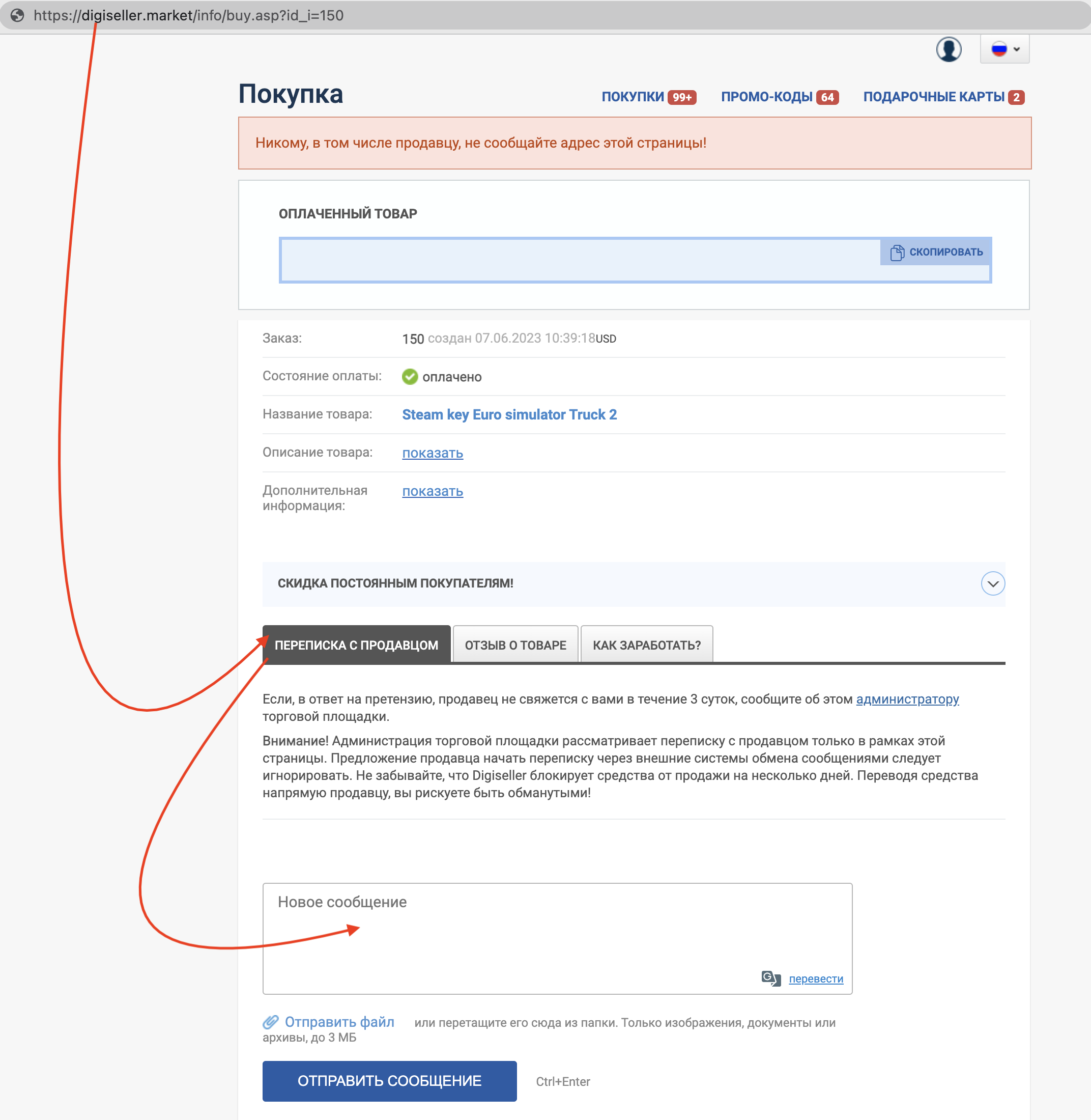Click the 2 badge by ПОДАРОЧНЫЕ КАРТЫ

(1016, 97)
